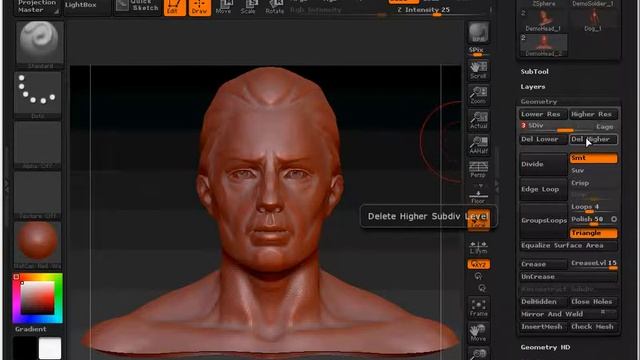Open the Texture Off selector
Viewport: 640px width, 360px height.
(x=38, y=195)
